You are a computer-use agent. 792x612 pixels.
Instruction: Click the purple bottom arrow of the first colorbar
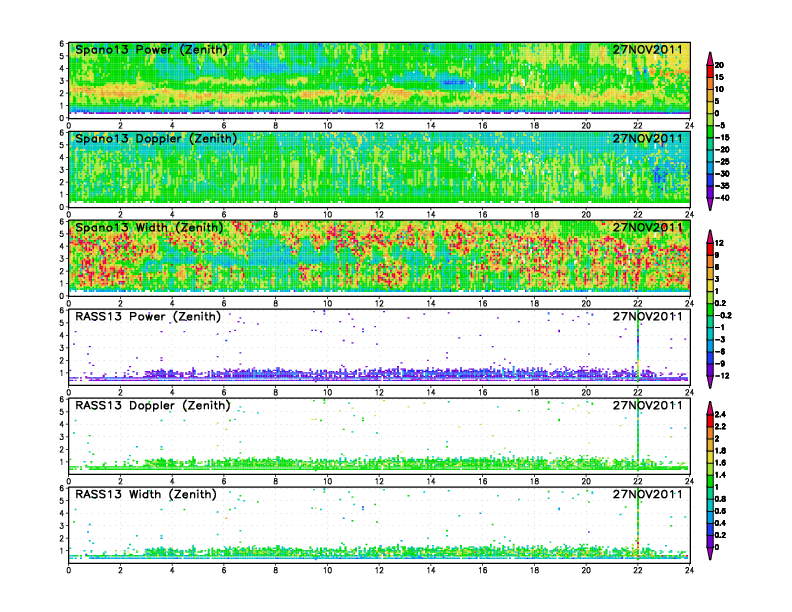710,204
